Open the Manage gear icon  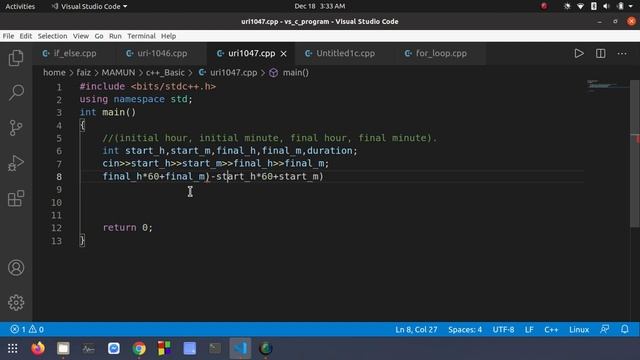[x=16, y=302]
